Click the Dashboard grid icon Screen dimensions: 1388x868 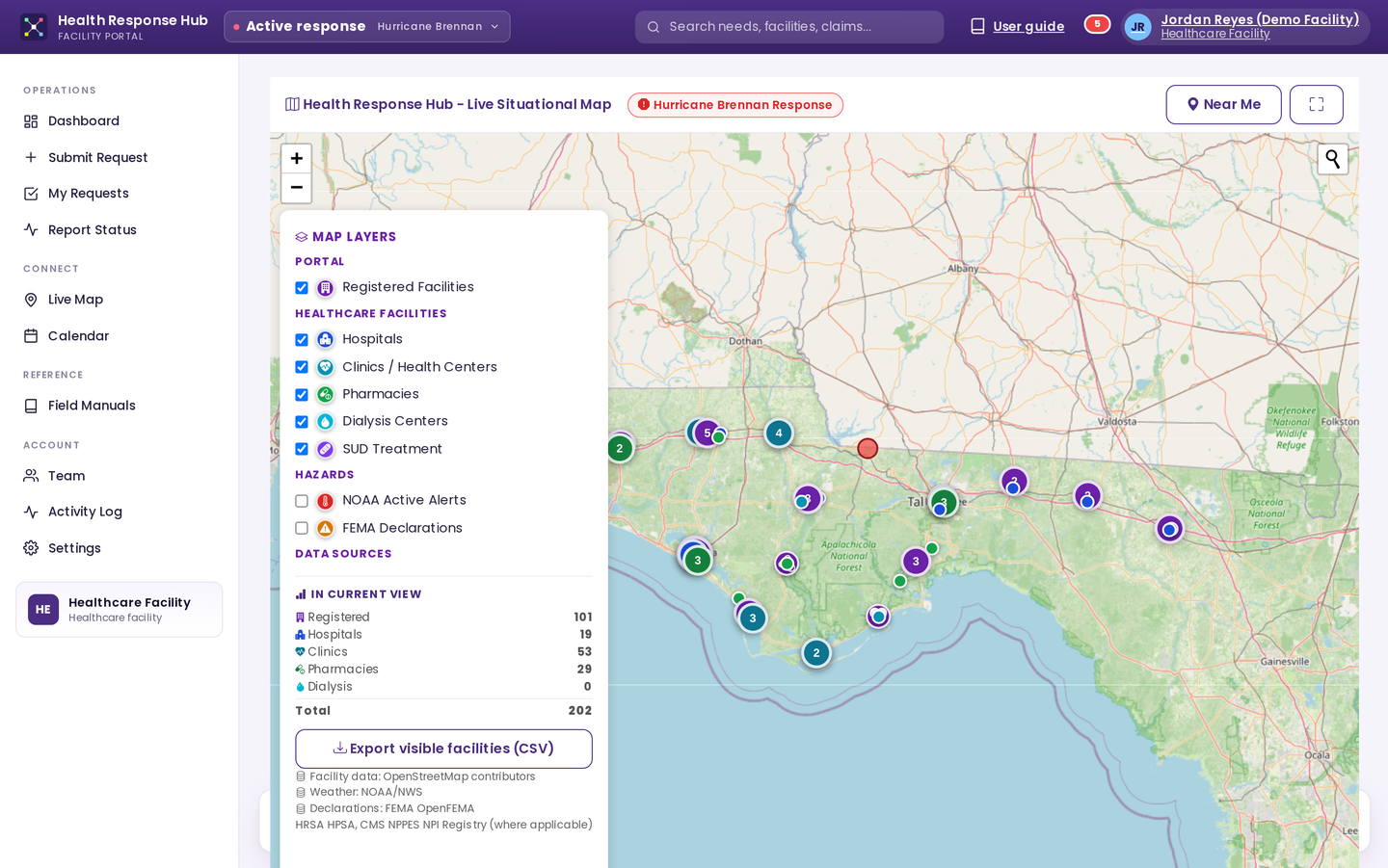31,121
